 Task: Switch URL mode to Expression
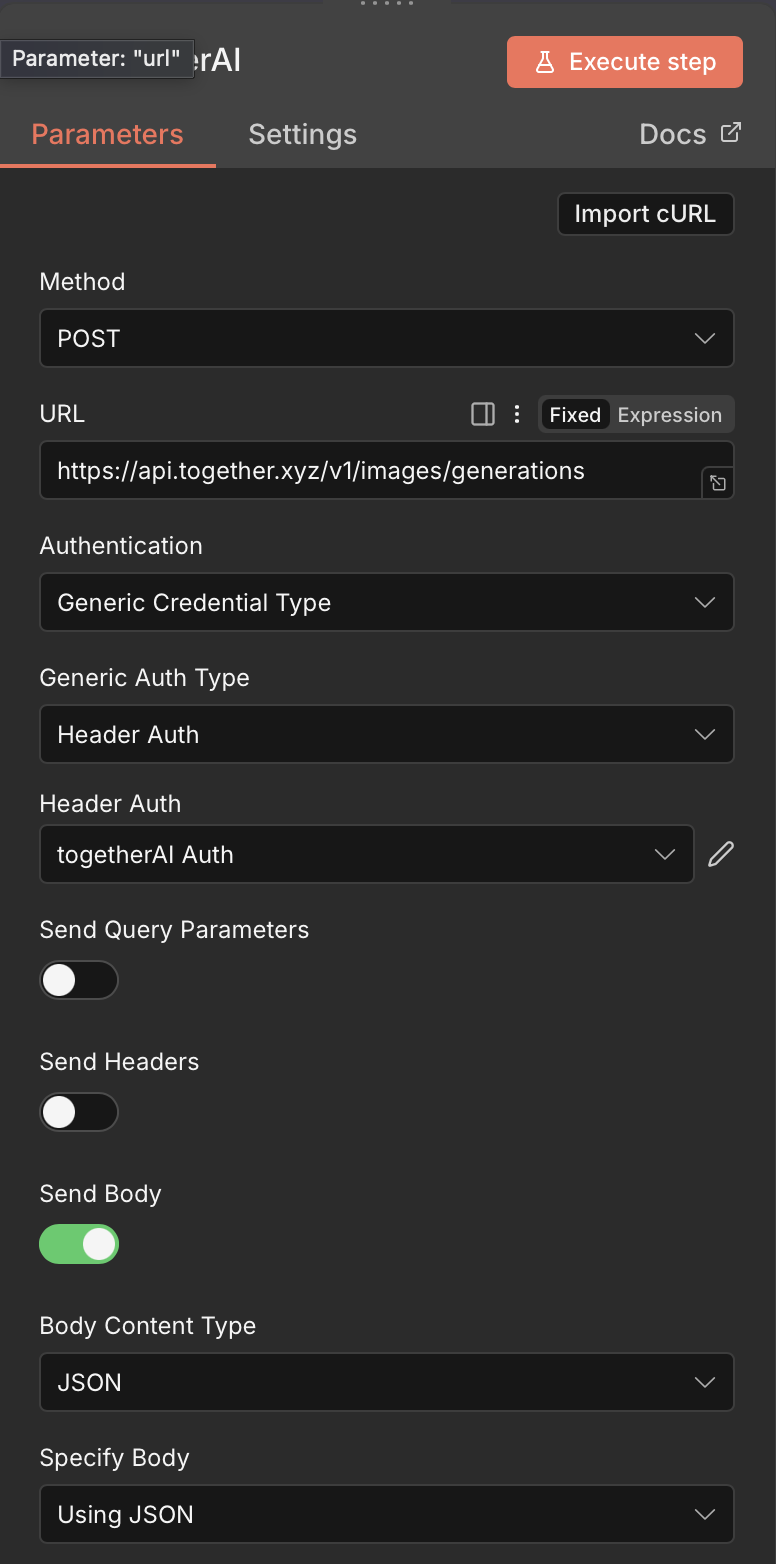click(x=669, y=415)
